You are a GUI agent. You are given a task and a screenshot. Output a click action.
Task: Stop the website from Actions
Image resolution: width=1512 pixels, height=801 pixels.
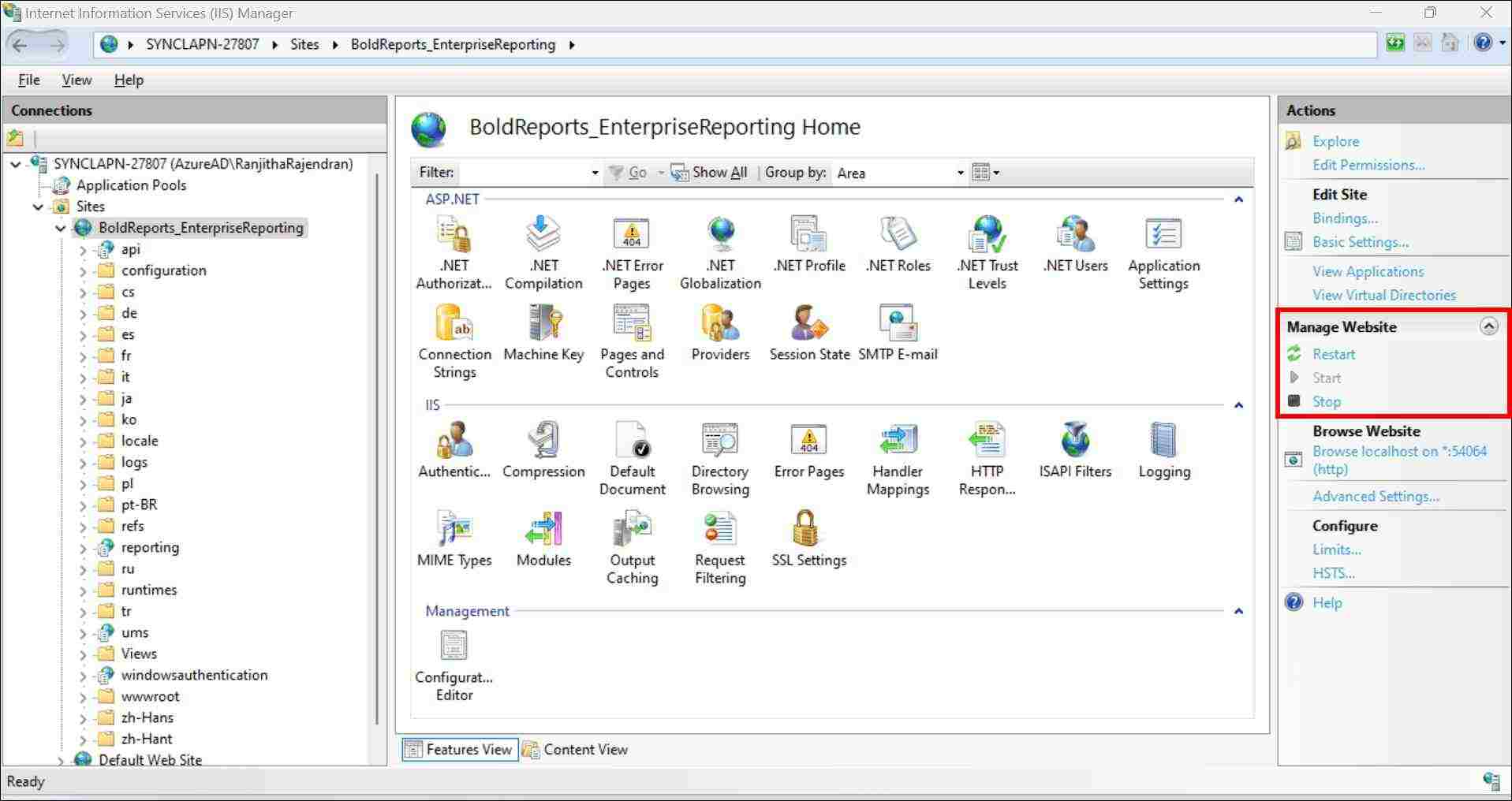coord(1326,401)
